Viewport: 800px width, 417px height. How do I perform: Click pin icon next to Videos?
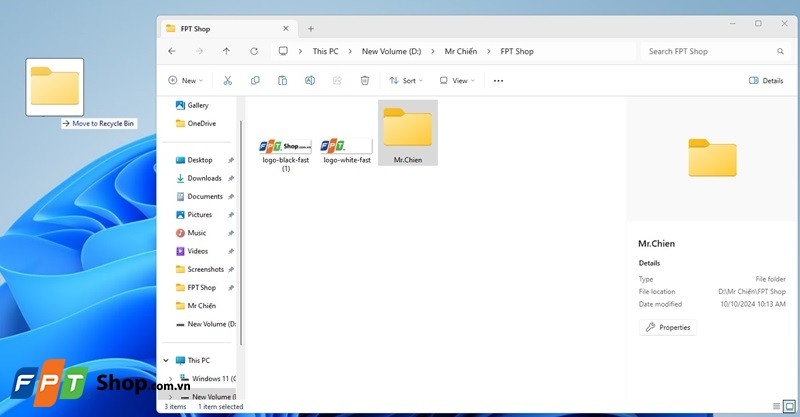(231, 251)
